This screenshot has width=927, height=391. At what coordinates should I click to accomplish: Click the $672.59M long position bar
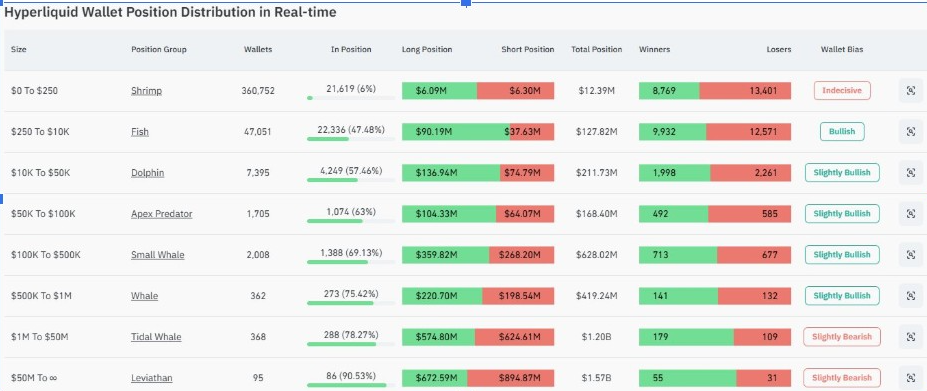[x=435, y=377]
